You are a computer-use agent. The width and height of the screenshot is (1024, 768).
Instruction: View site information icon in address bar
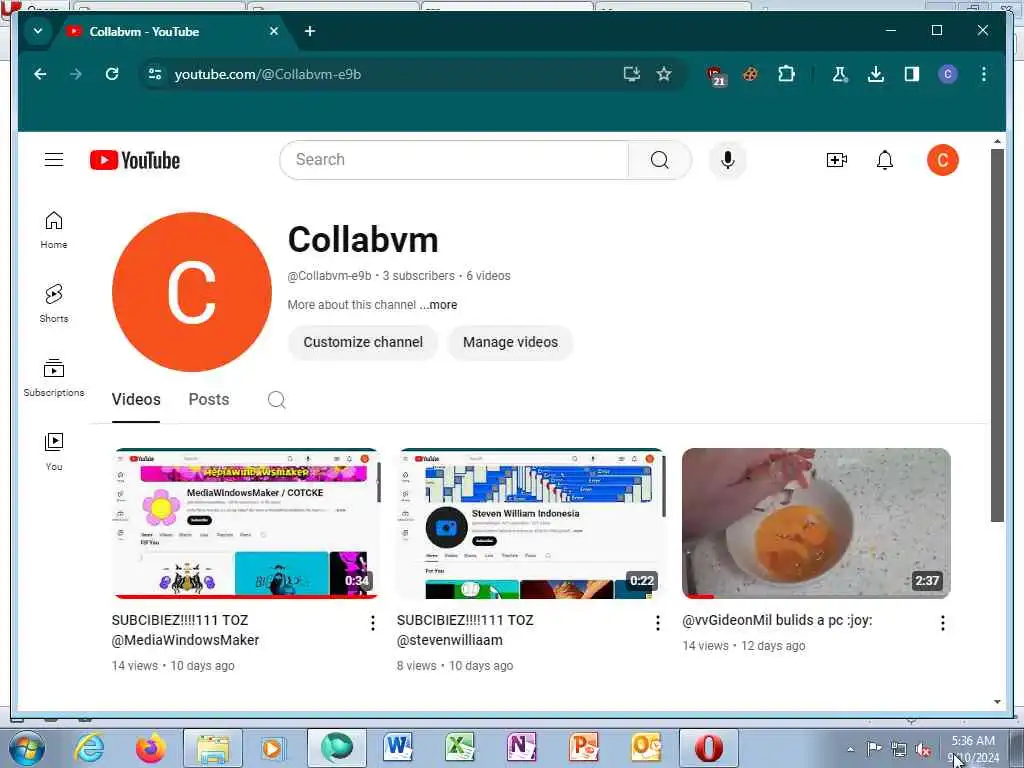click(155, 74)
